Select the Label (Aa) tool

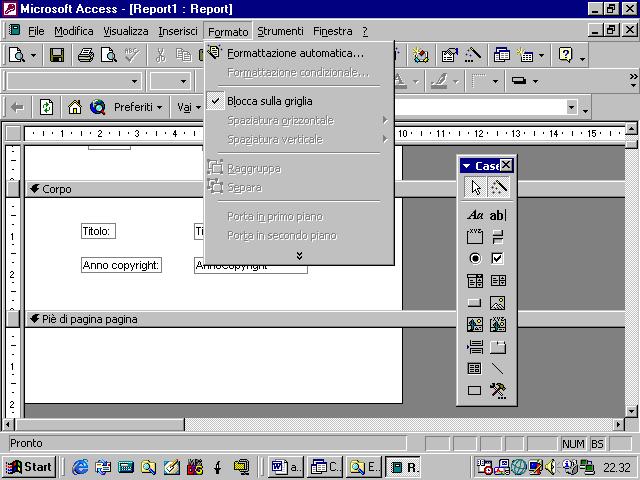pos(475,215)
